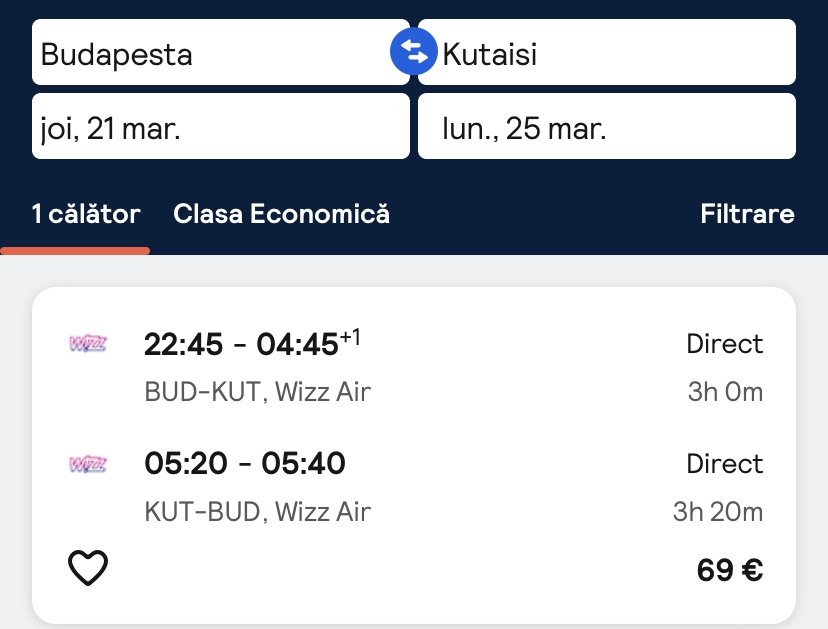Select the 1 călător tab
Screen dimensions: 828x629
86,214
